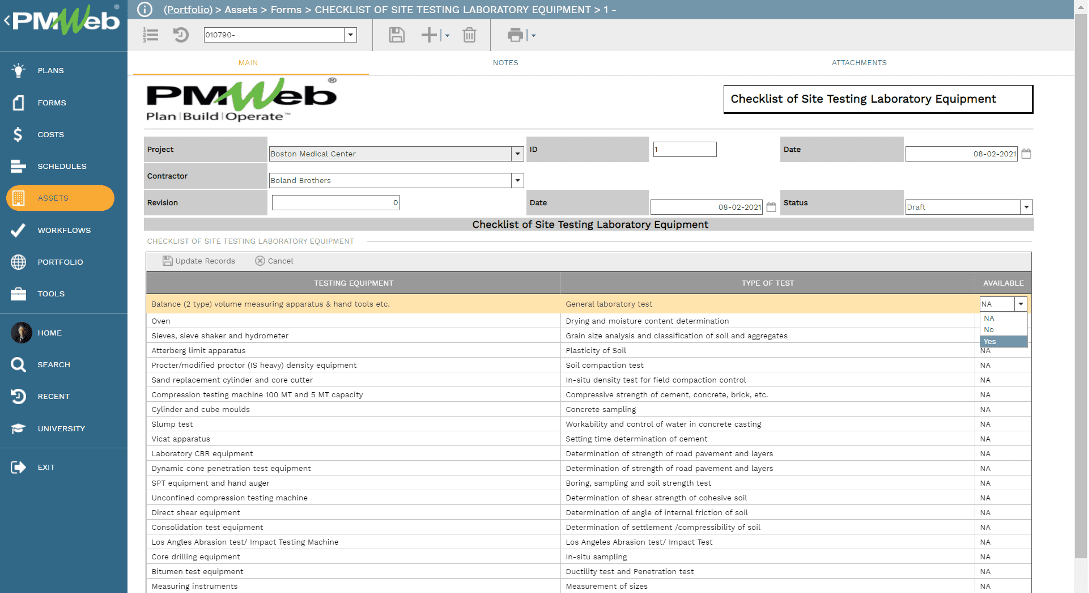
Task: Select 'Yes' in the Available dropdown list
Action: (1002, 341)
